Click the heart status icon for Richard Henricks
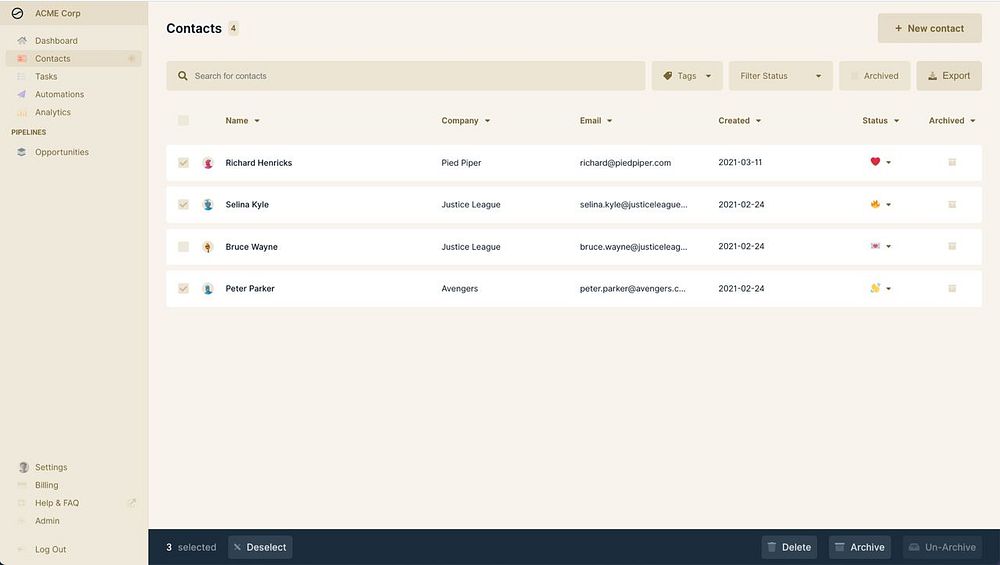This screenshot has width=1000, height=565. click(875, 162)
